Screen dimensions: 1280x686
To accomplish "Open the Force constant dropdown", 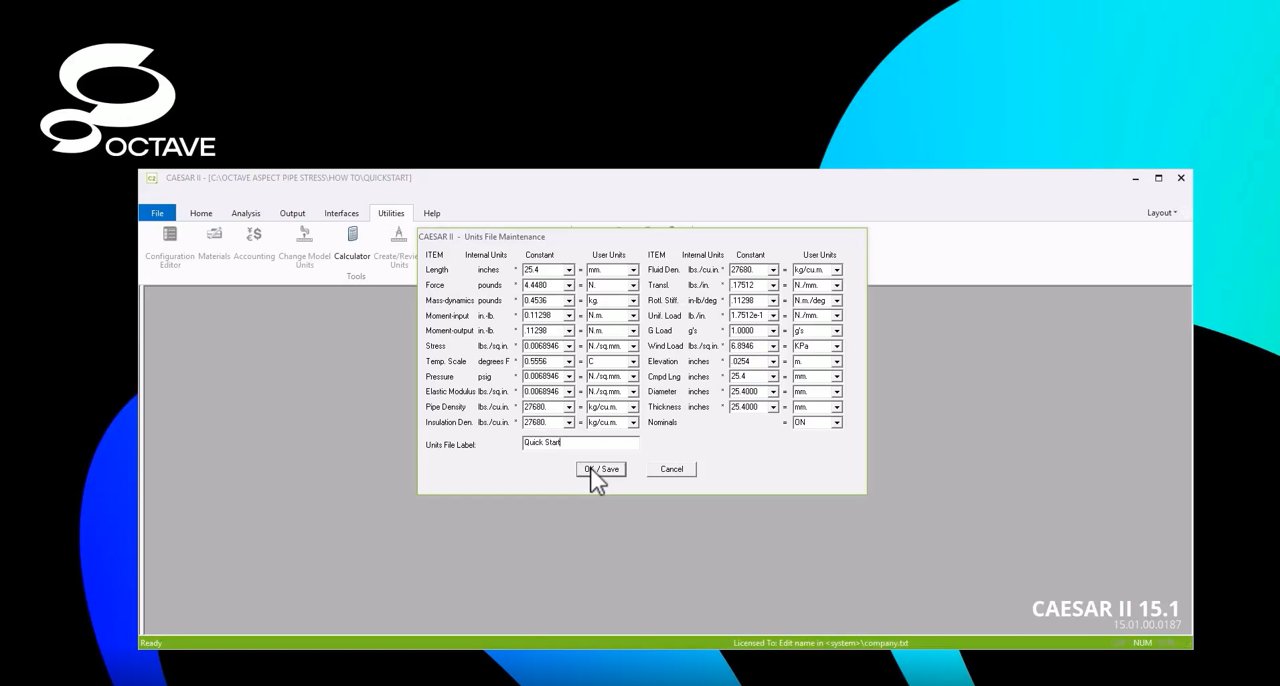I will point(569,285).
